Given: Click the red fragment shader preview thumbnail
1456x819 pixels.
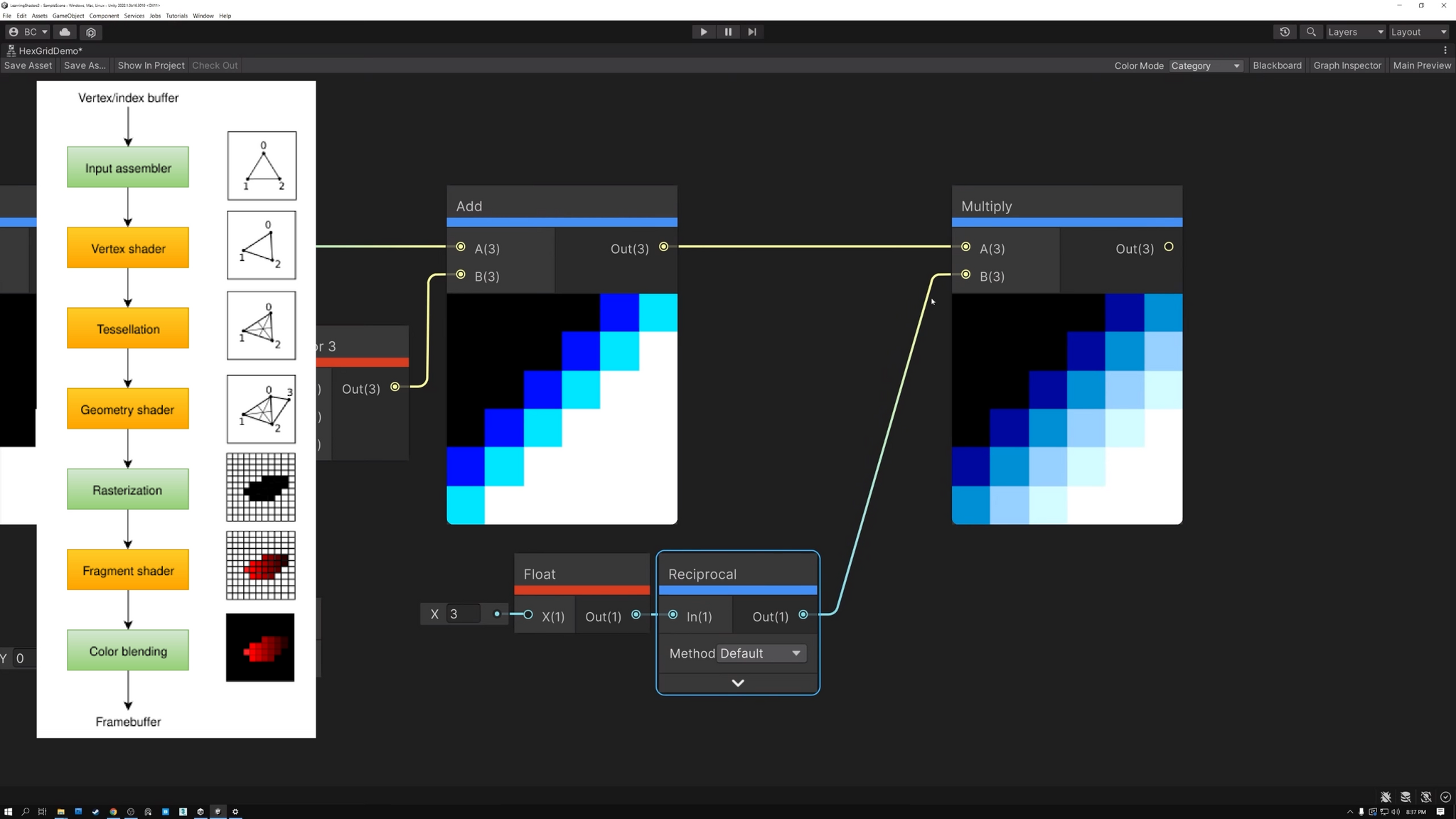Looking at the screenshot, I should 260,567.
